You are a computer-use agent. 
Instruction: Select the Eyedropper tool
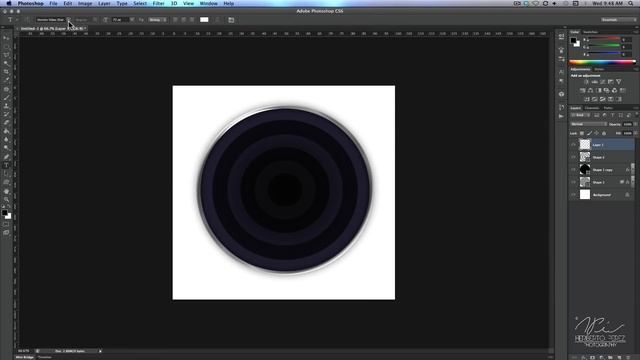(6, 80)
